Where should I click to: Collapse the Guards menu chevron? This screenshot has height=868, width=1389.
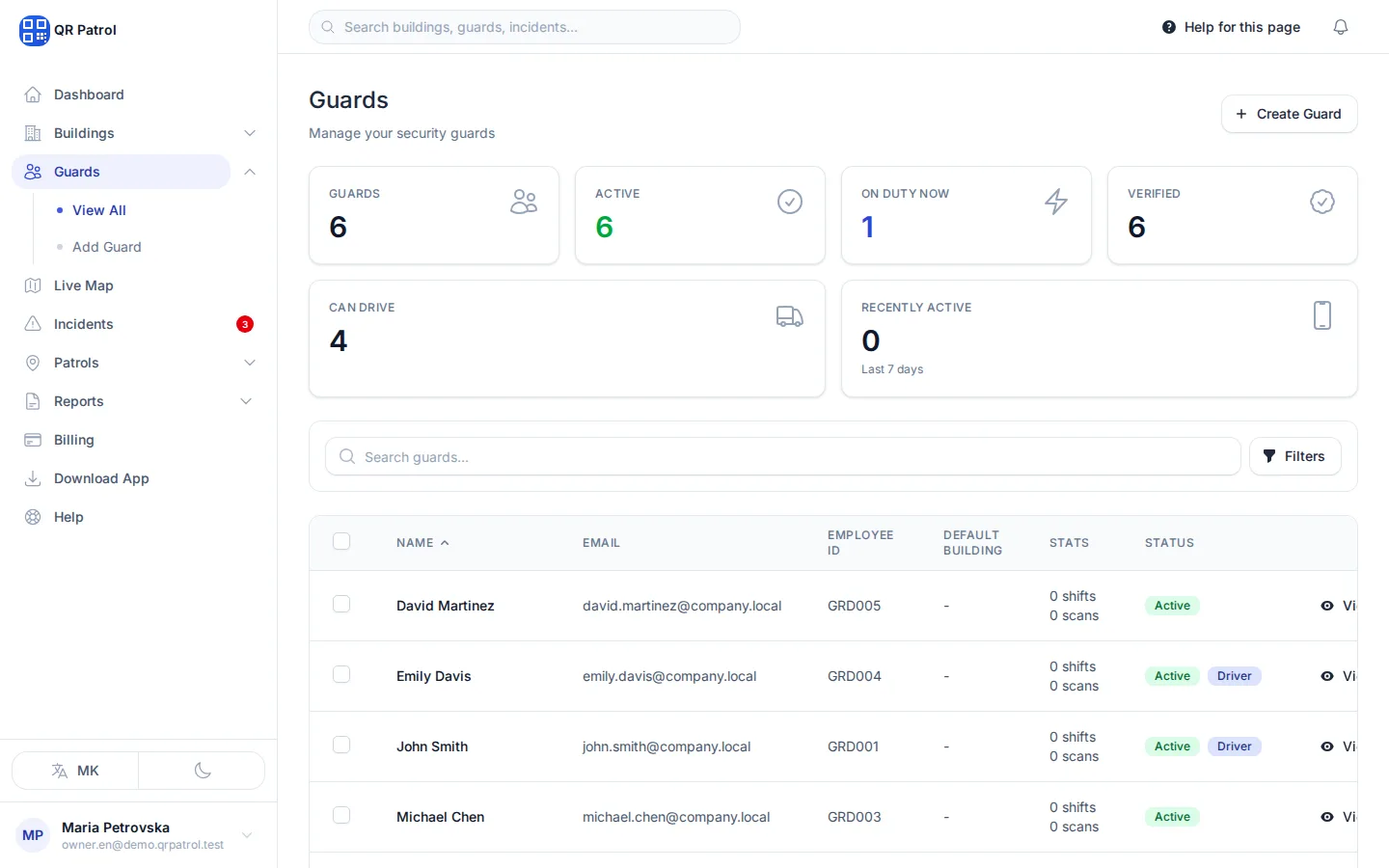tap(250, 172)
